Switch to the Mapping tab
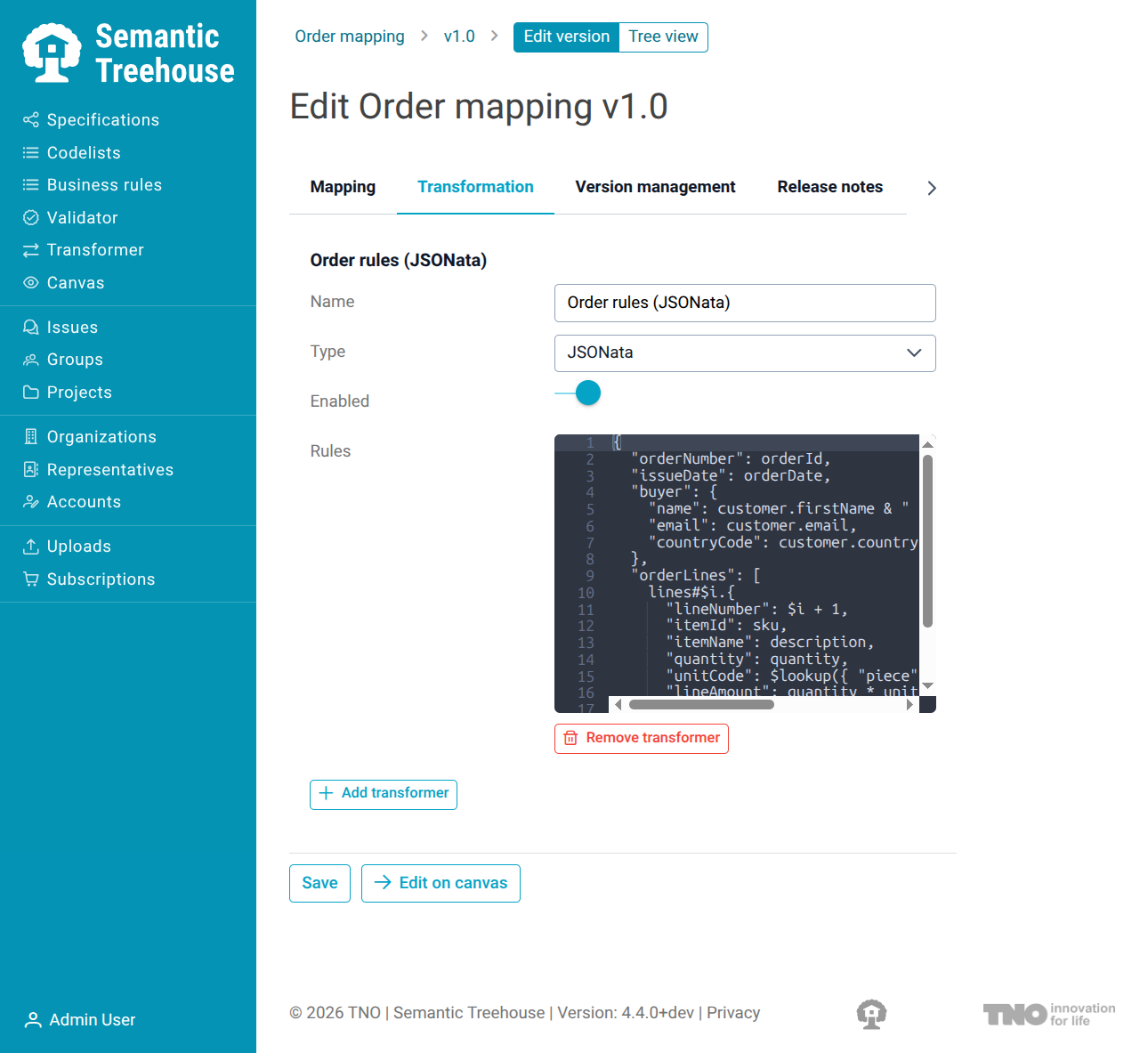The width and height of the screenshot is (1148, 1053). pyautogui.click(x=343, y=187)
